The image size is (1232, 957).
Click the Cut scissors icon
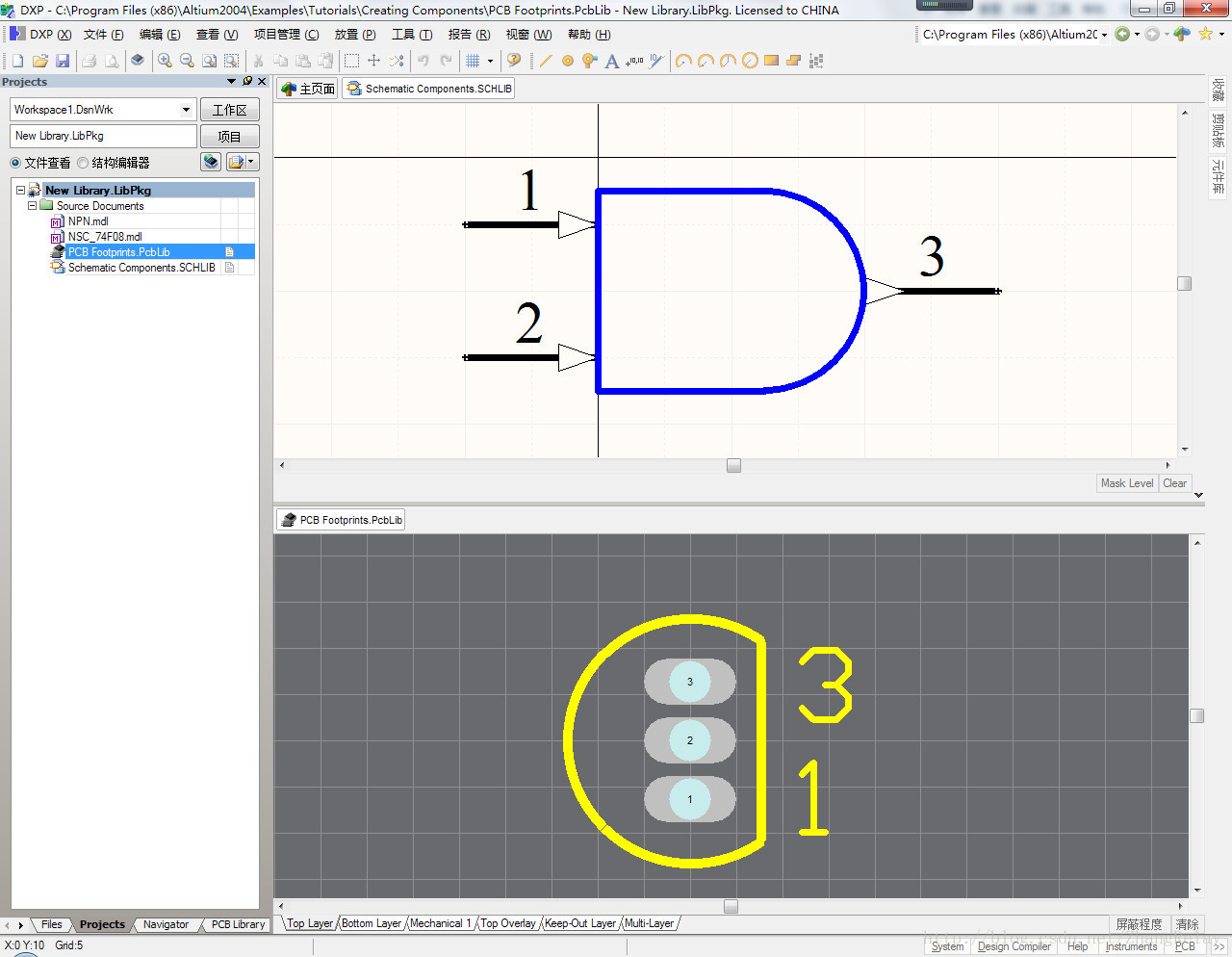[x=258, y=61]
